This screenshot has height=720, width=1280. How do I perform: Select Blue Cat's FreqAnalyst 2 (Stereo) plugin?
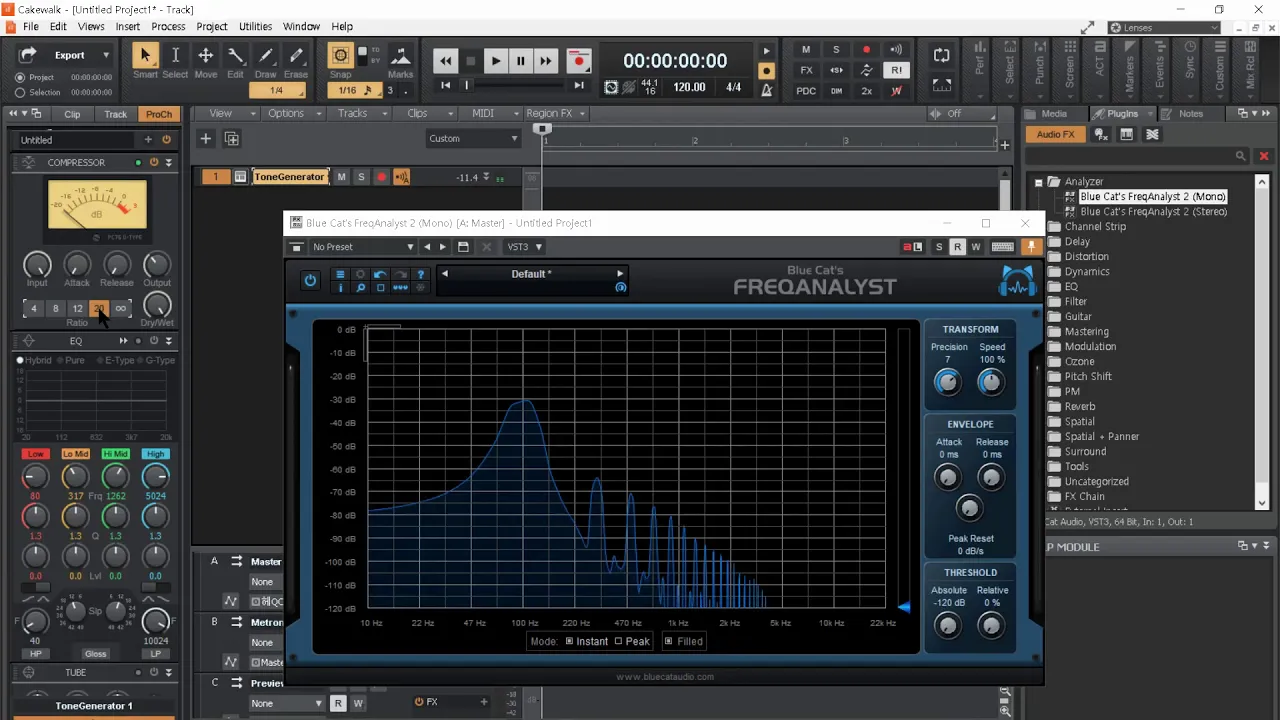pyautogui.click(x=1153, y=212)
